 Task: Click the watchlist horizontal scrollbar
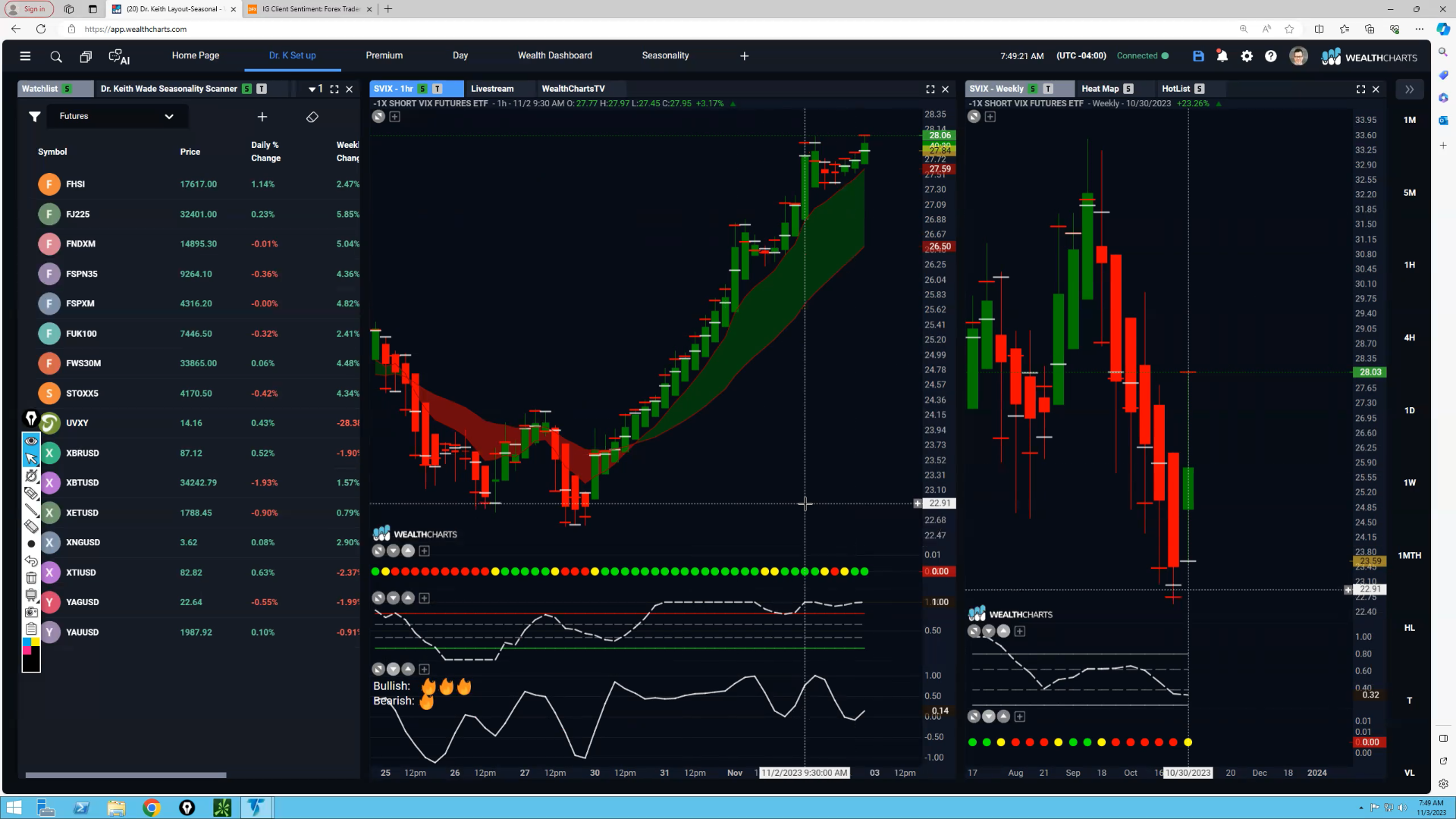click(x=126, y=775)
